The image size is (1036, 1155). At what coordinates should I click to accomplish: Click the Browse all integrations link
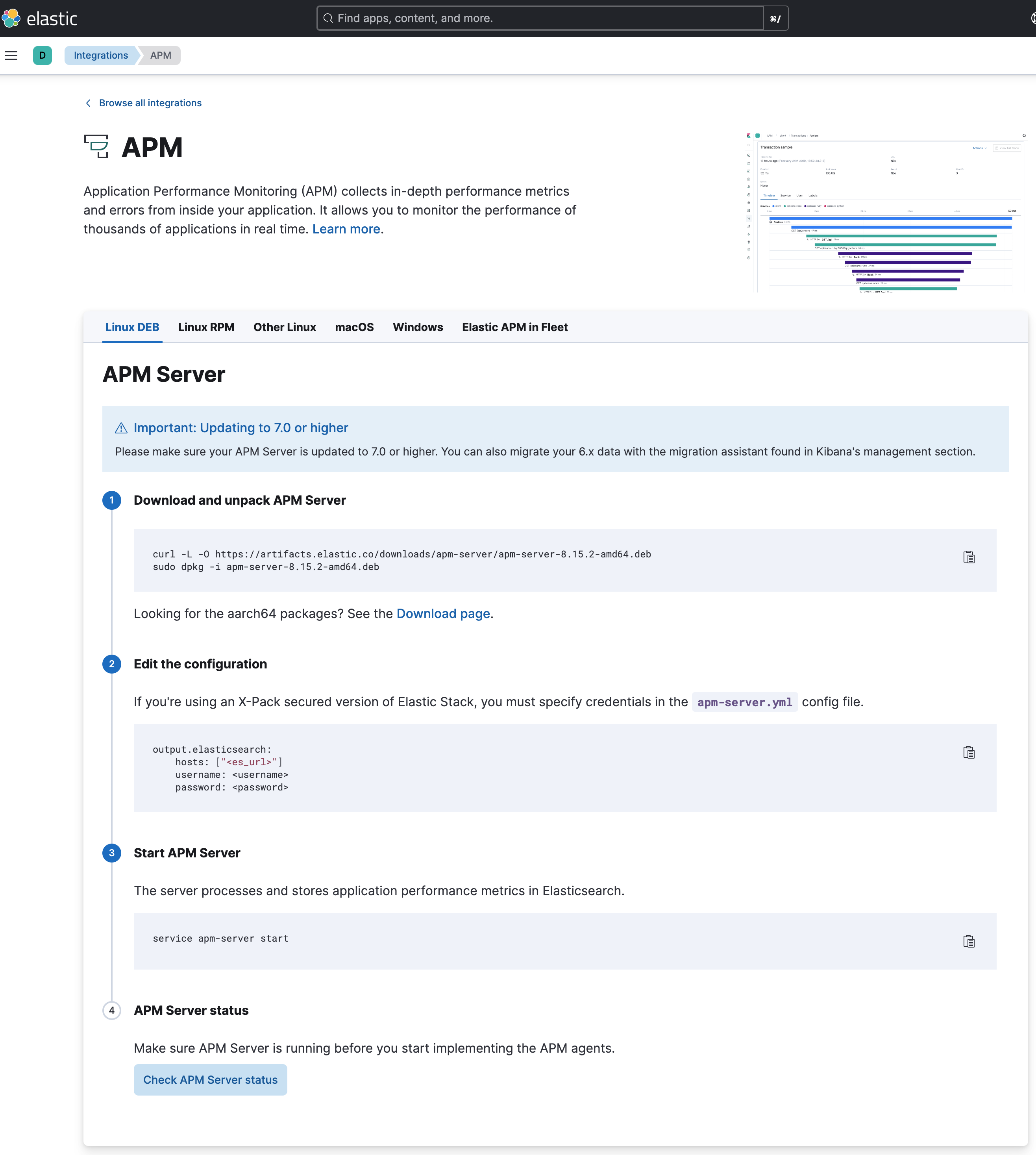(150, 103)
